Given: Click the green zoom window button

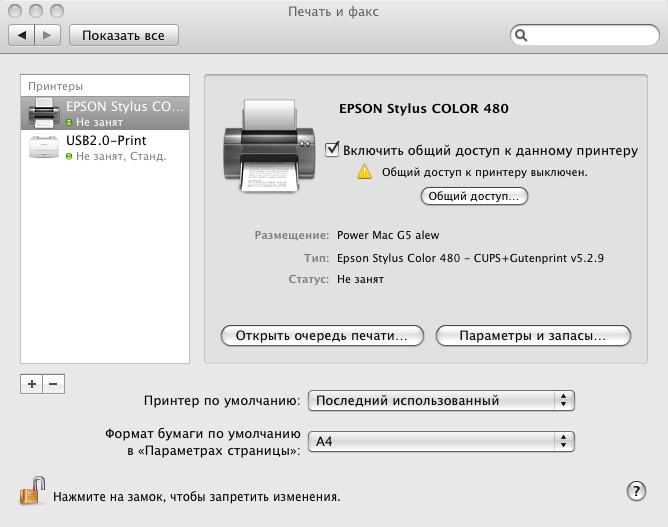Looking at the screenshot, I should (57, 11).
